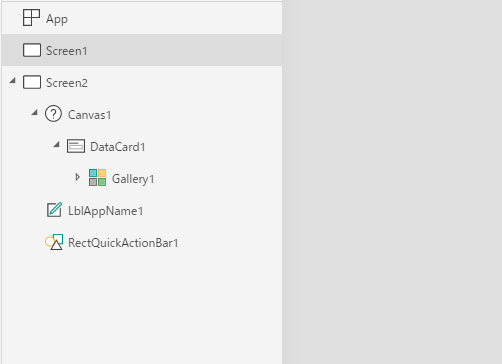Click the Canvas1 question mark icon
Image resolution: width=502 pixels, height=364 pixels.
[x=53, y=114]
